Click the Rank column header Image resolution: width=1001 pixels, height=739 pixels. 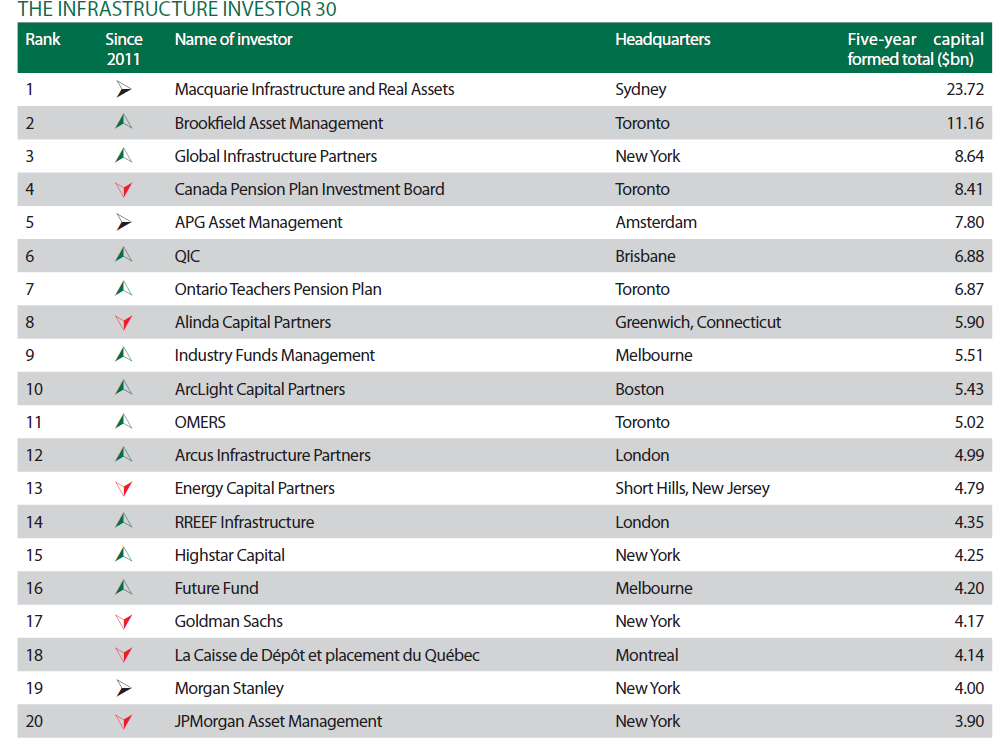[43, 40]
